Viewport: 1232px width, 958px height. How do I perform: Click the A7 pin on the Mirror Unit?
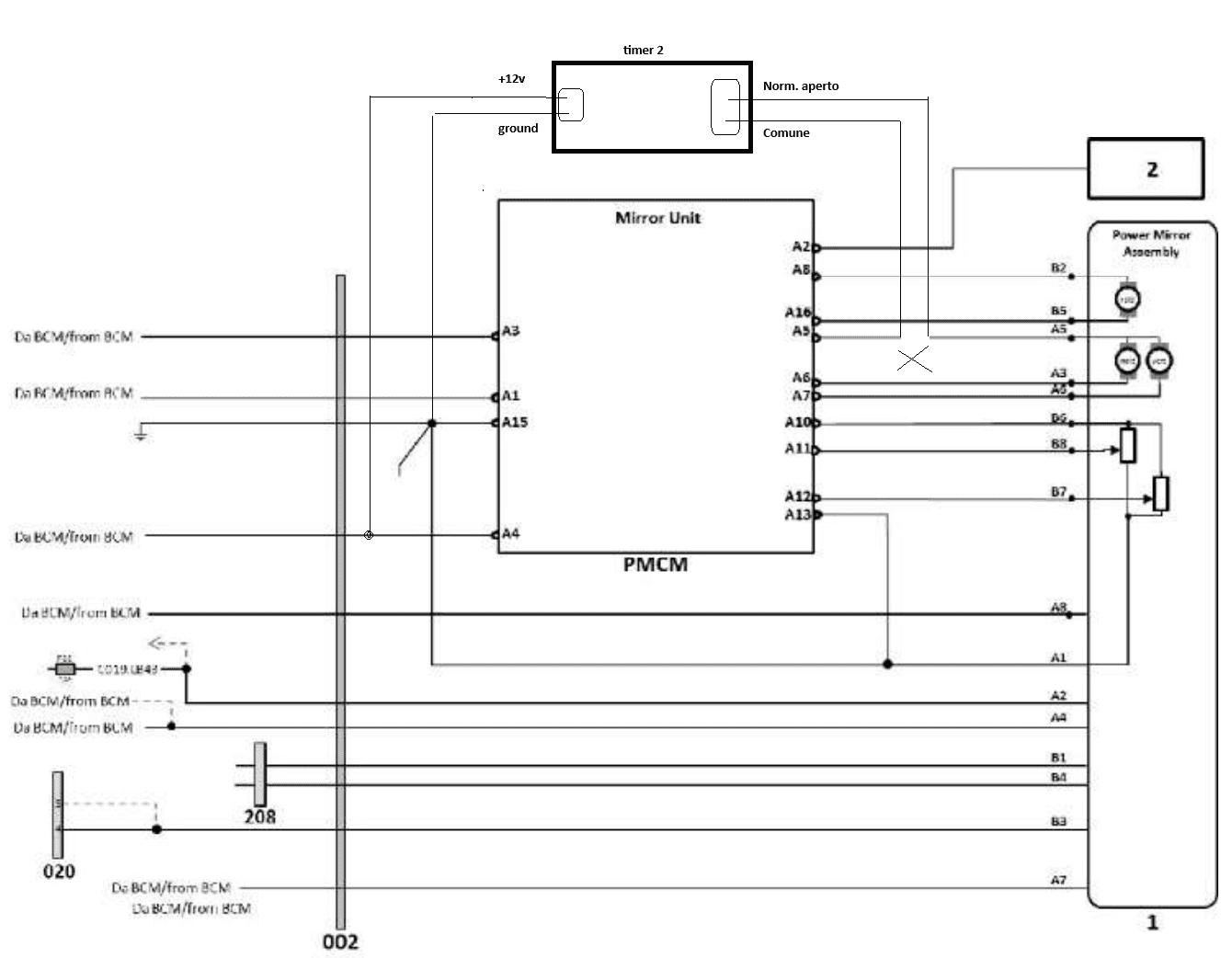point(802,395)
